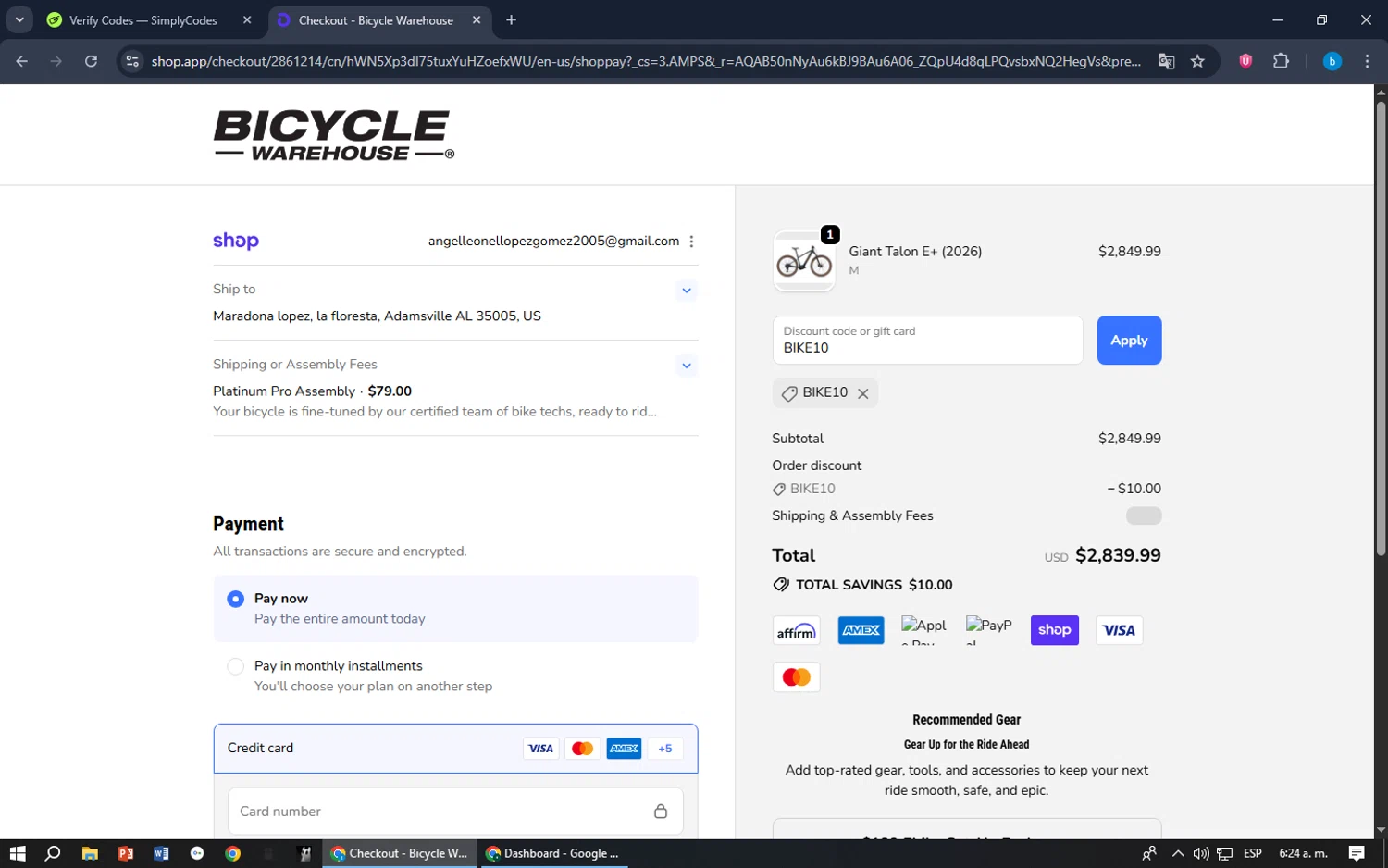Click the ESP language indicator
Viewport: 1388px width, 868px height.
(1253, 853)
